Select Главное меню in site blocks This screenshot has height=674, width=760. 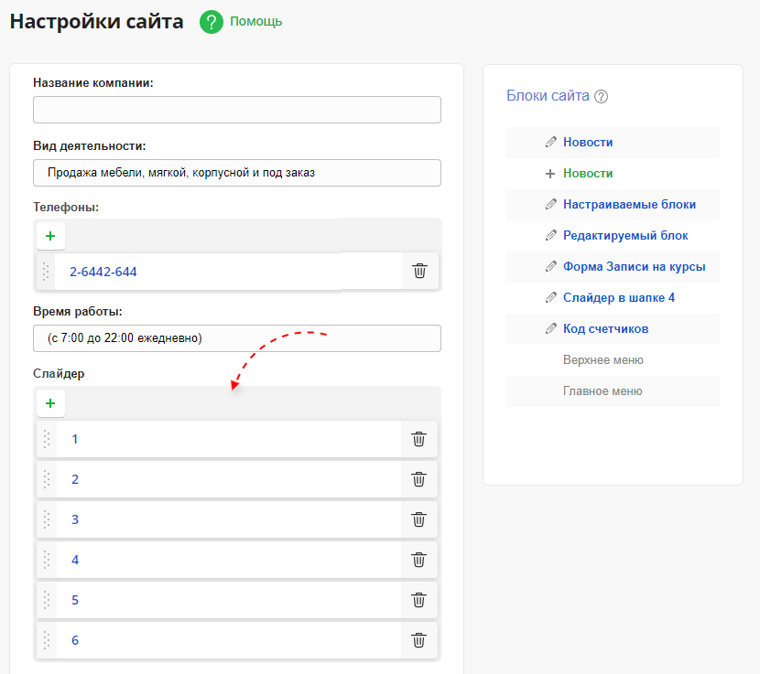pos(602,391)
